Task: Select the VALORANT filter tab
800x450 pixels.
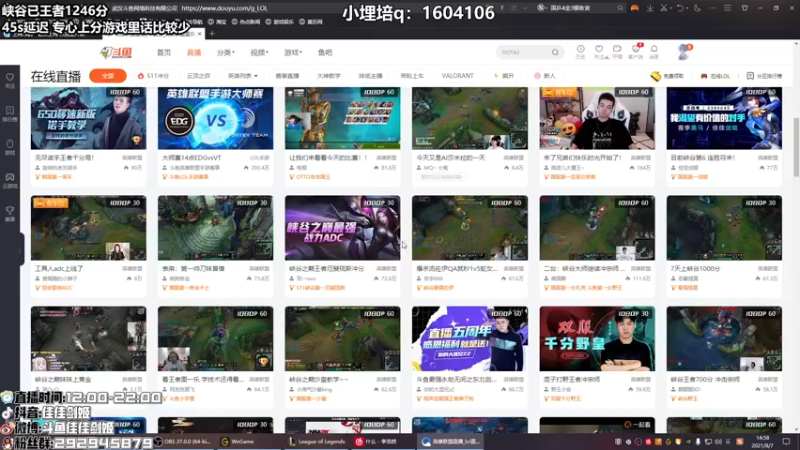Action: pyautogui.click(x=457, y=76)
